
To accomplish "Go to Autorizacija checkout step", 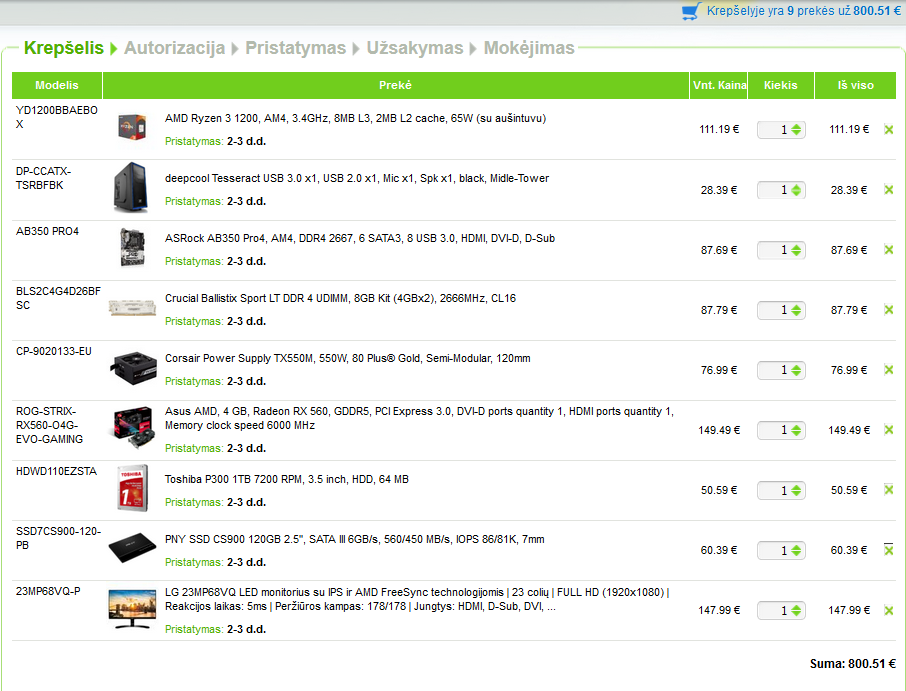I will pyautogui.click(x=174, y=48).
